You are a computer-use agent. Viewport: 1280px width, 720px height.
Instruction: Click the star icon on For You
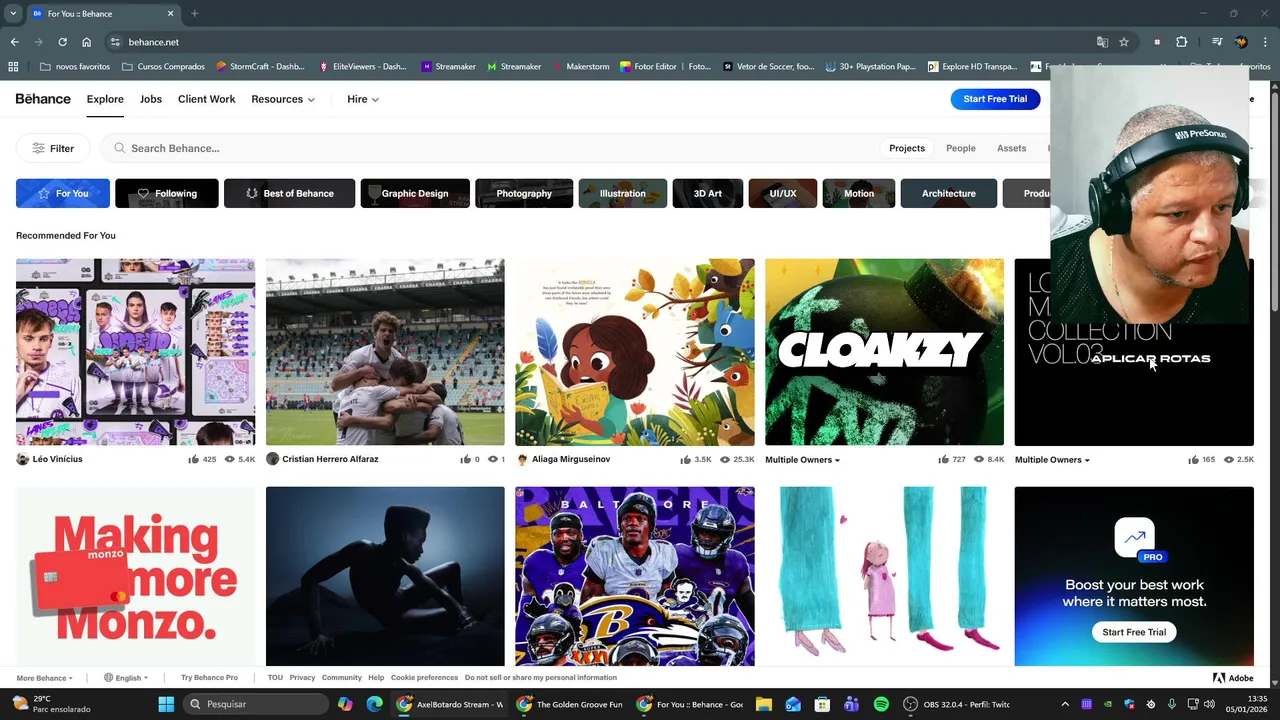tap(44, 193)
